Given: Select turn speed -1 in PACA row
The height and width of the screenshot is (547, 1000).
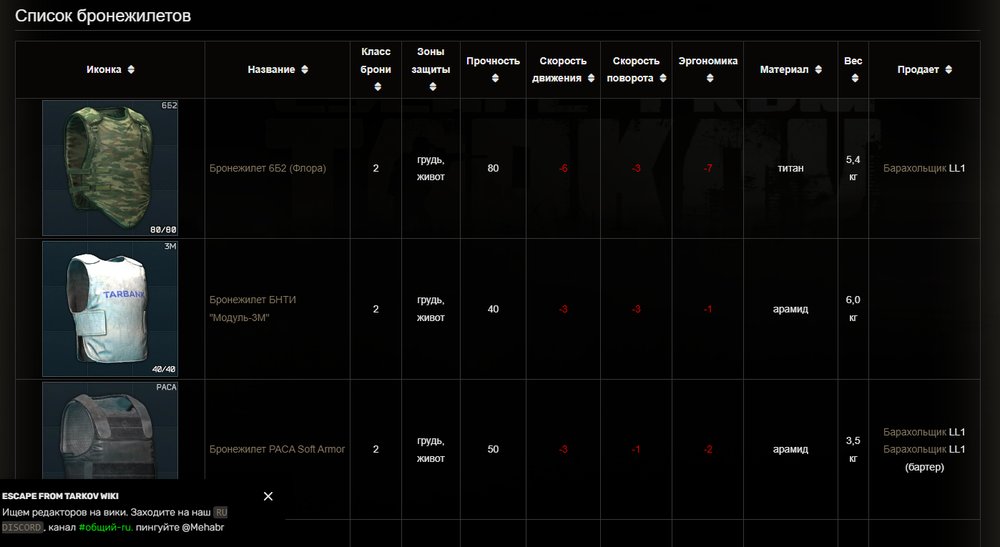Looking at the screenshot, I should (x=636, y=449).
